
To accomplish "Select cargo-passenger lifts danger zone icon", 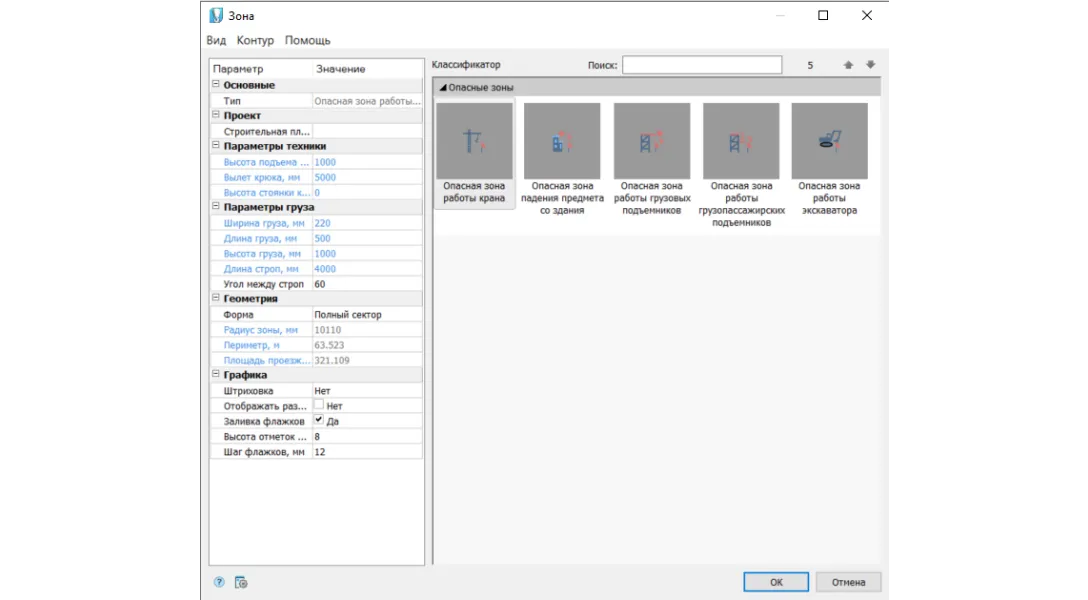I will (x=741, y=141).
